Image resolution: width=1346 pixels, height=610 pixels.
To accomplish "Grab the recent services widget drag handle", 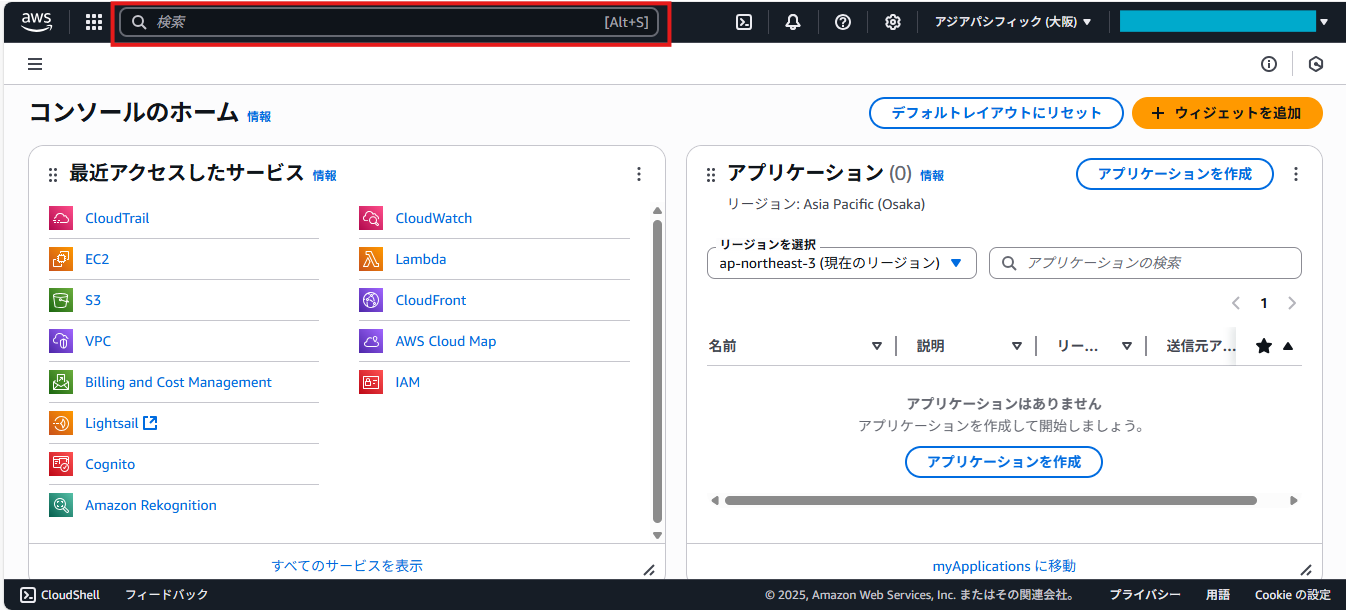I will coord(53,175).
